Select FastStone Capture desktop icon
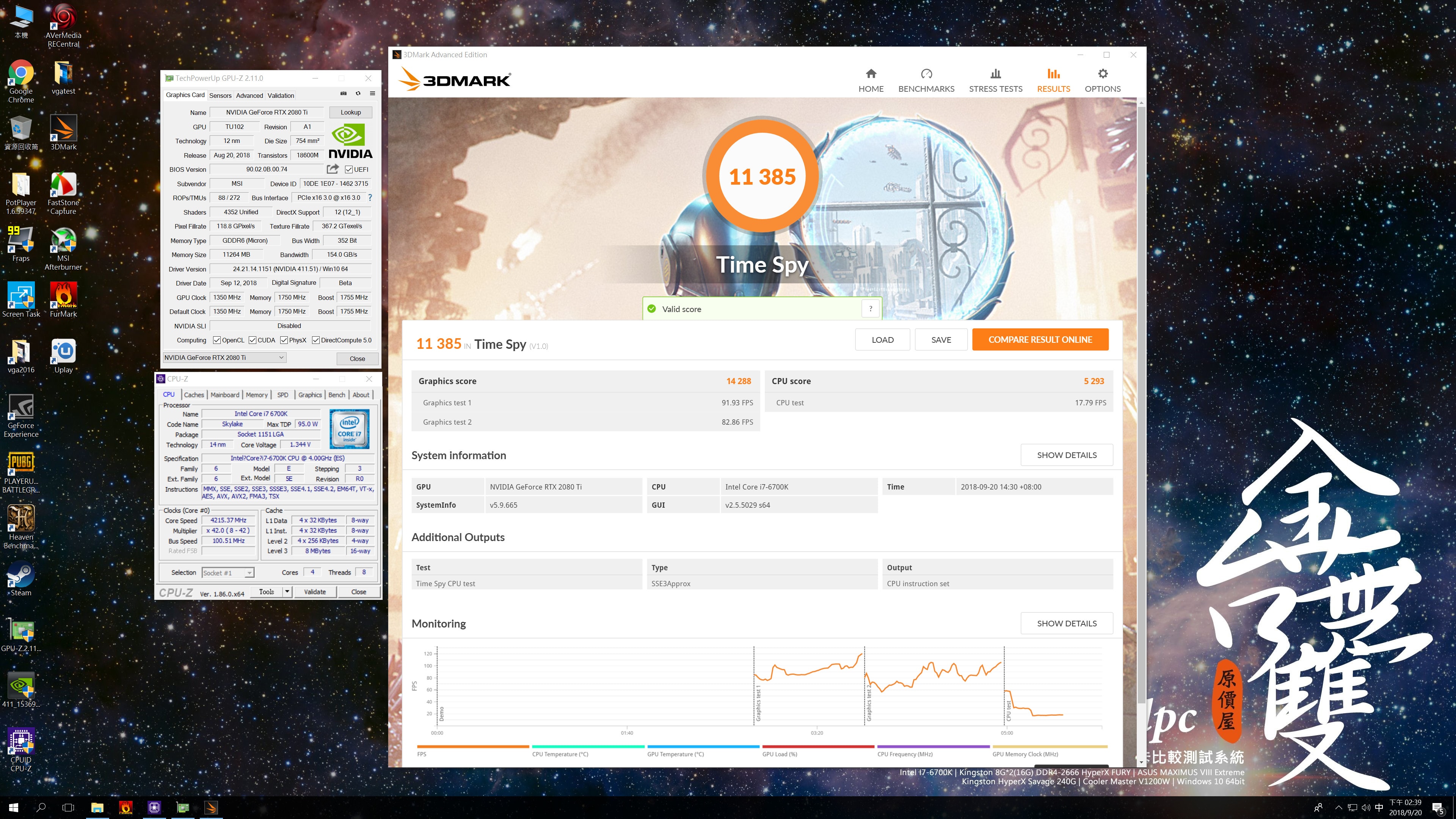This screenshot has height=819, width=1456. (63, 193)
